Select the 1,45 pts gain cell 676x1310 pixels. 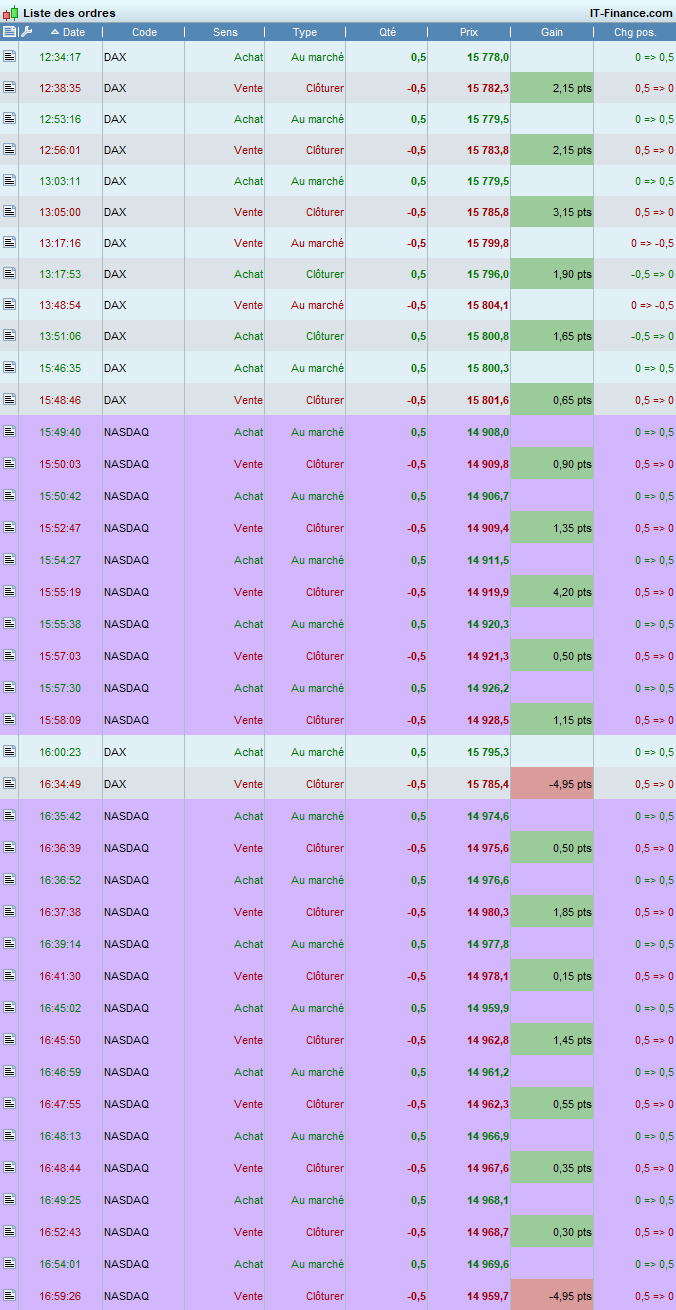(x=552, y=1040)
